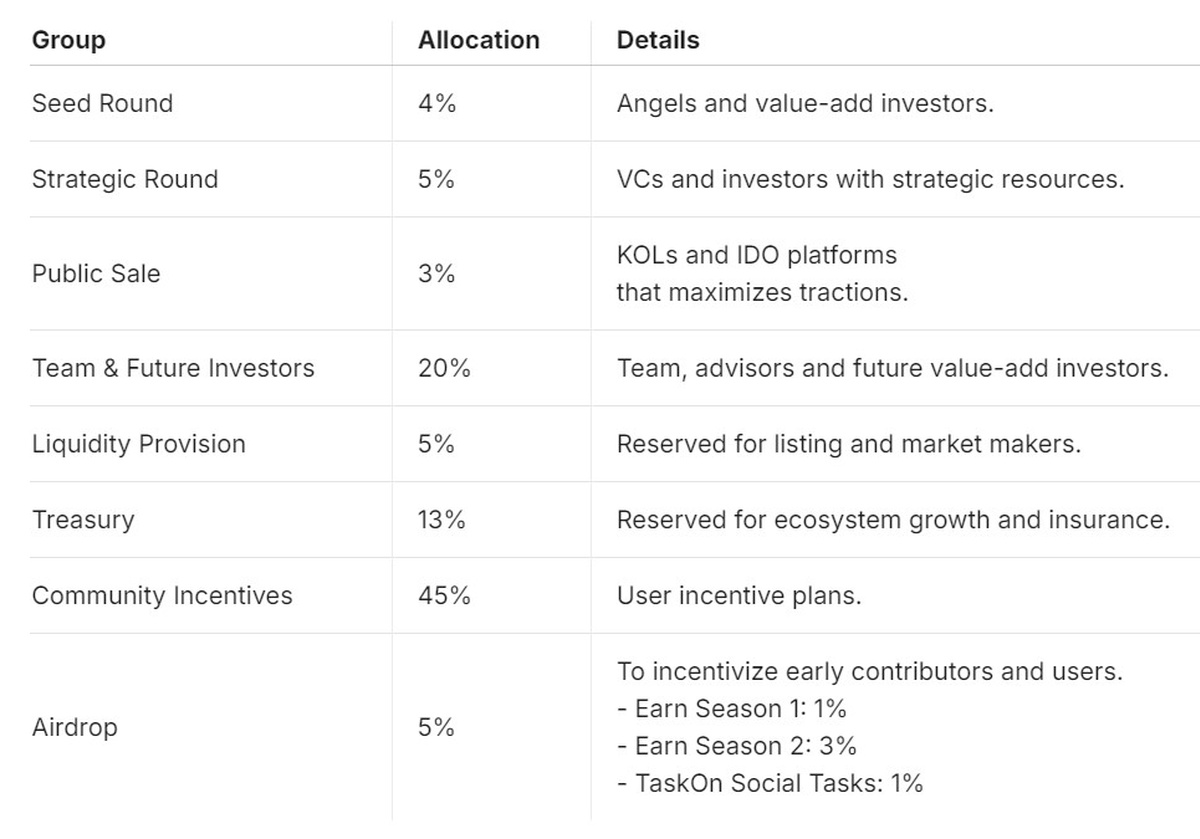This screenshot has height=839, width=1200.
Task: Click the Details column header
Action: (658, 41)
